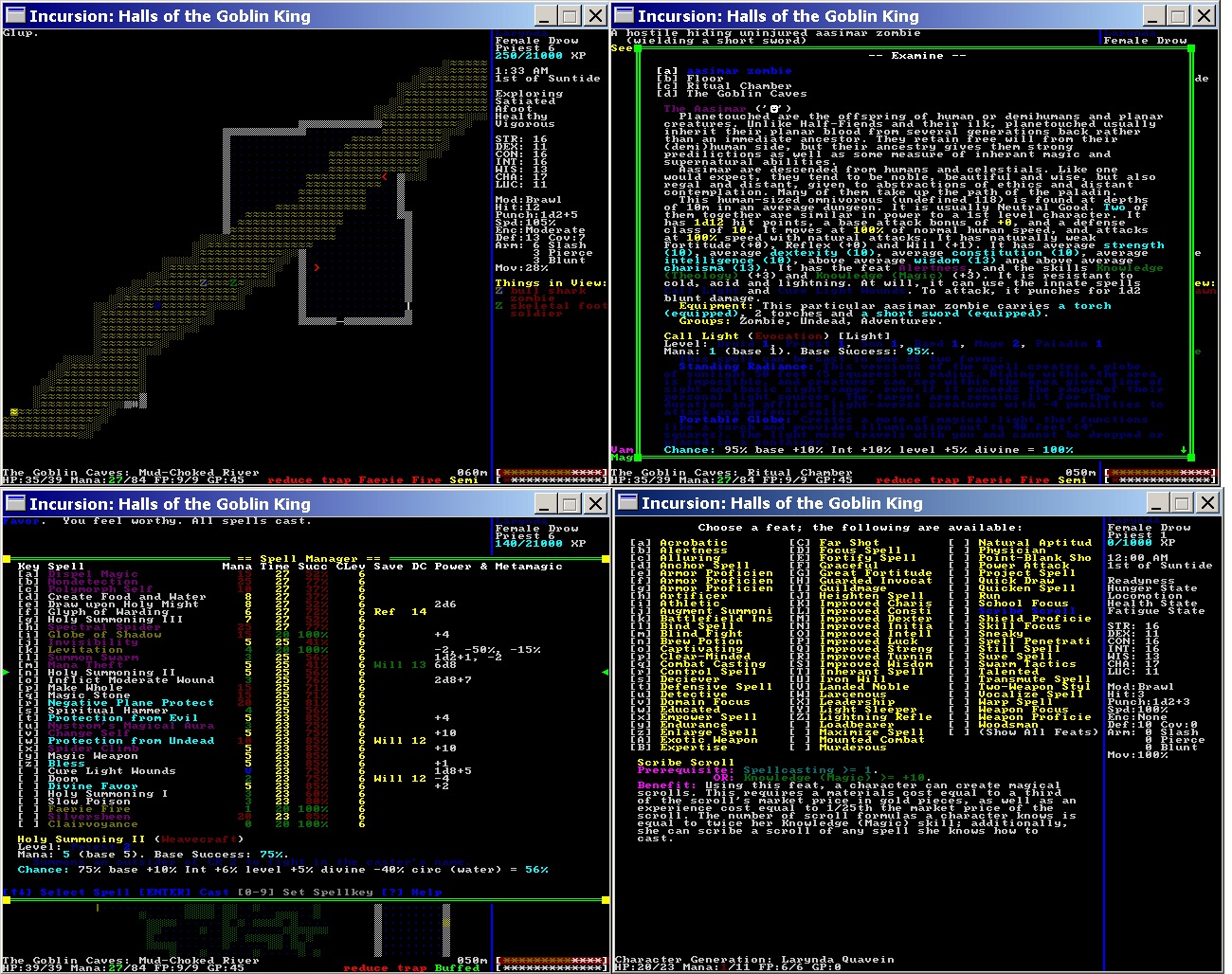Click the HP bar at Examine window's bottom right
Viewport: 1232px width, 974px height.
[1159, 472]
